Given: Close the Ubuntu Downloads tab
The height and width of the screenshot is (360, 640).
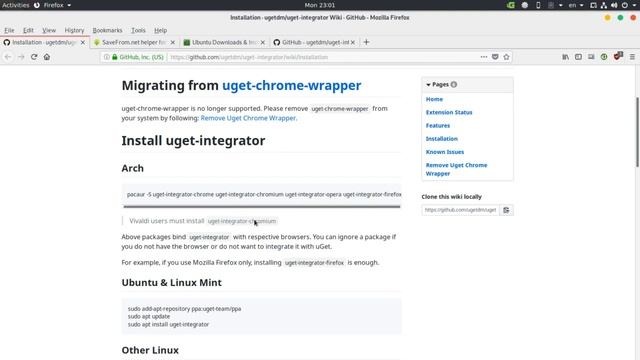Looking at the screenshot, I should point(262,42).
